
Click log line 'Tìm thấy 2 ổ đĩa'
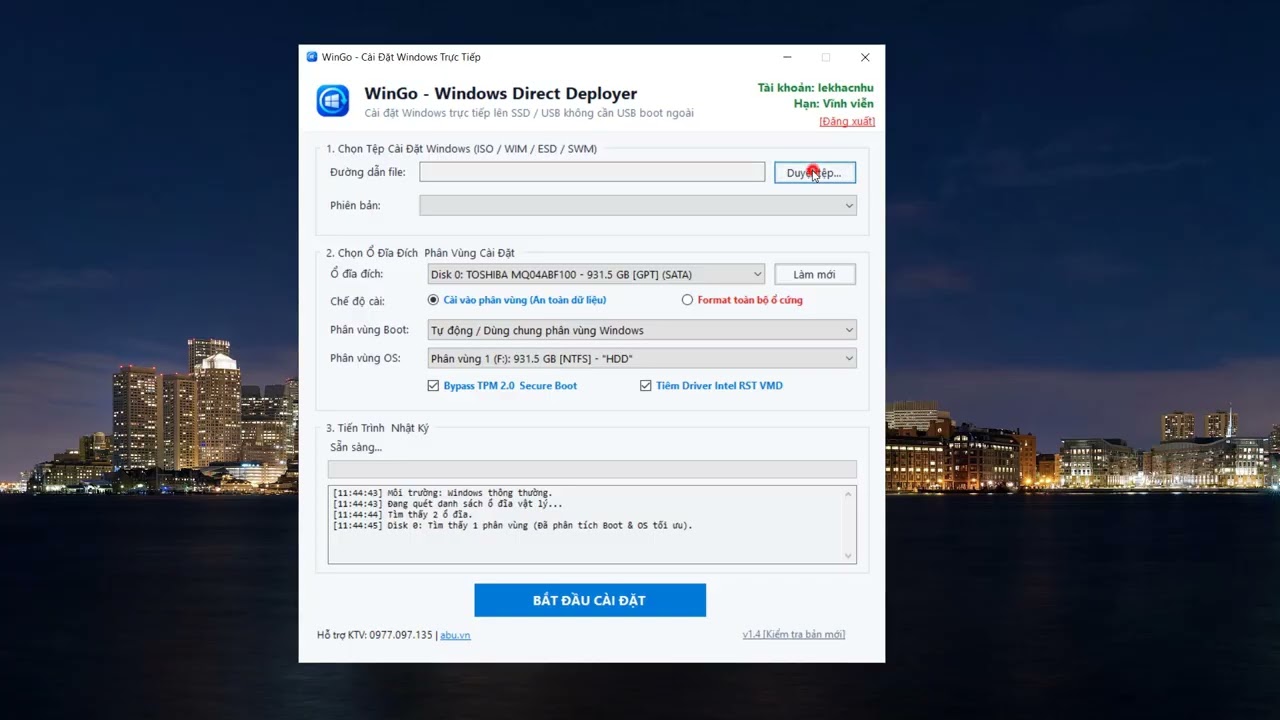point(402,515)
